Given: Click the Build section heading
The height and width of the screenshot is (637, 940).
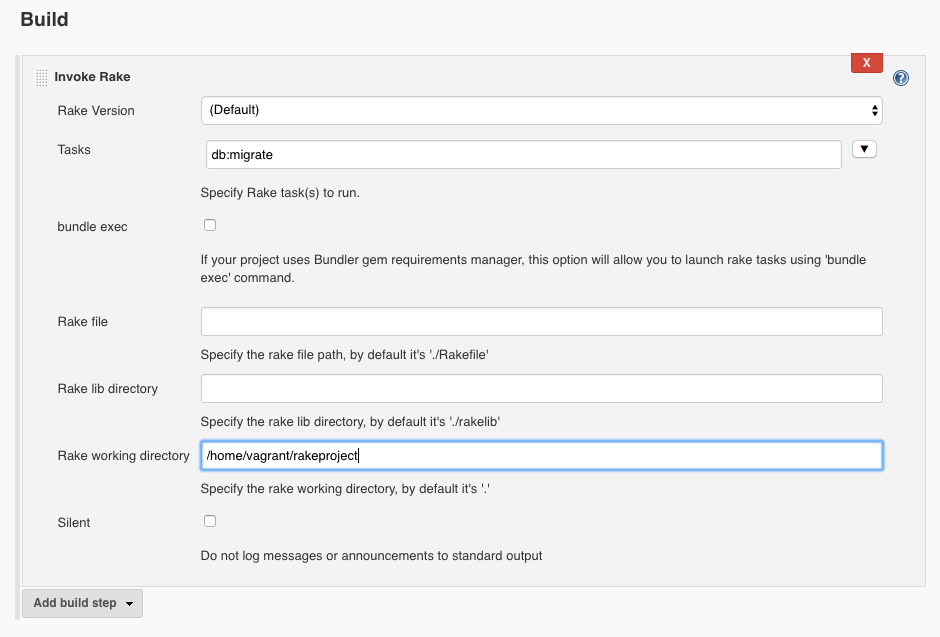Looking at the screenshot, I should (44, 19).
